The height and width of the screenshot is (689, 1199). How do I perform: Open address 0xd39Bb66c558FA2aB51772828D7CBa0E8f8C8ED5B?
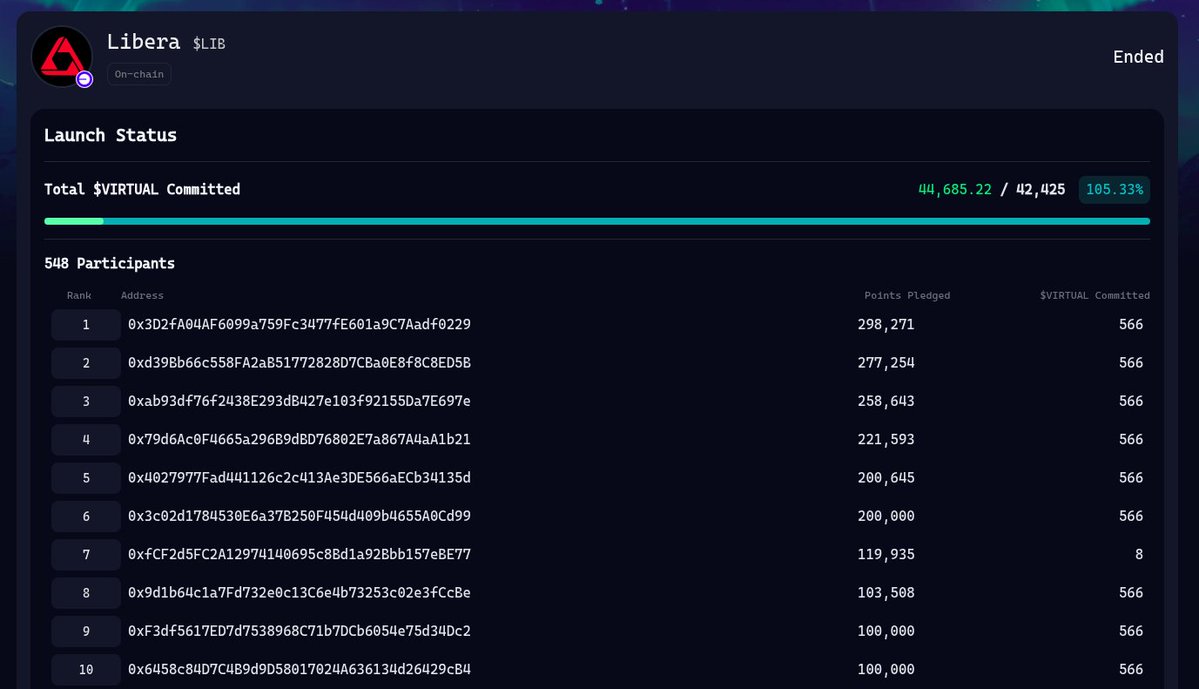(299, 362)
